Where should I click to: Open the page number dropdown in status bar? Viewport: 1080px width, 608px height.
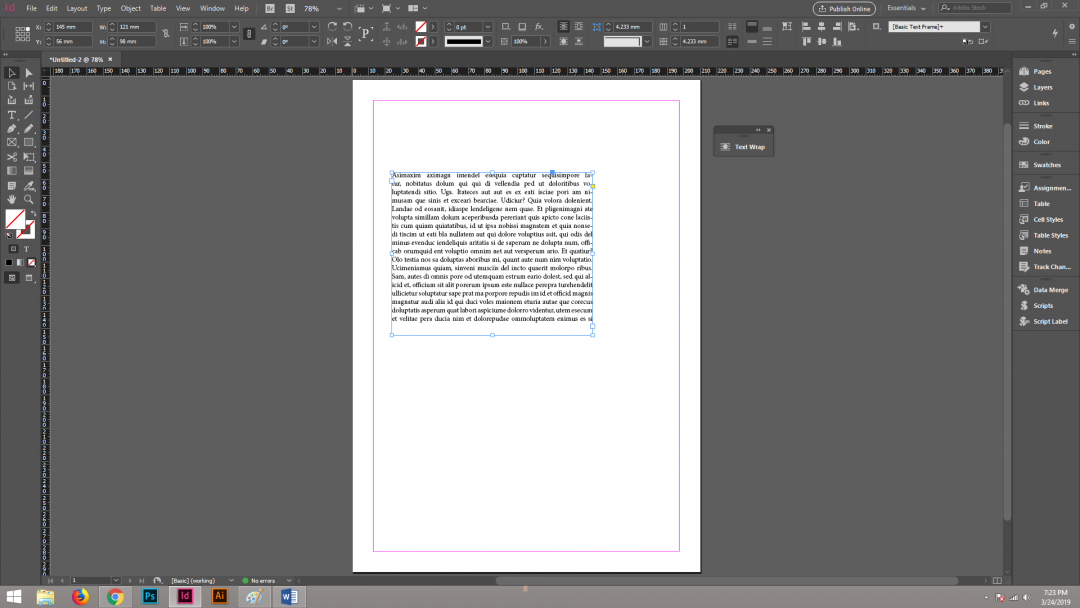point(116,580)
